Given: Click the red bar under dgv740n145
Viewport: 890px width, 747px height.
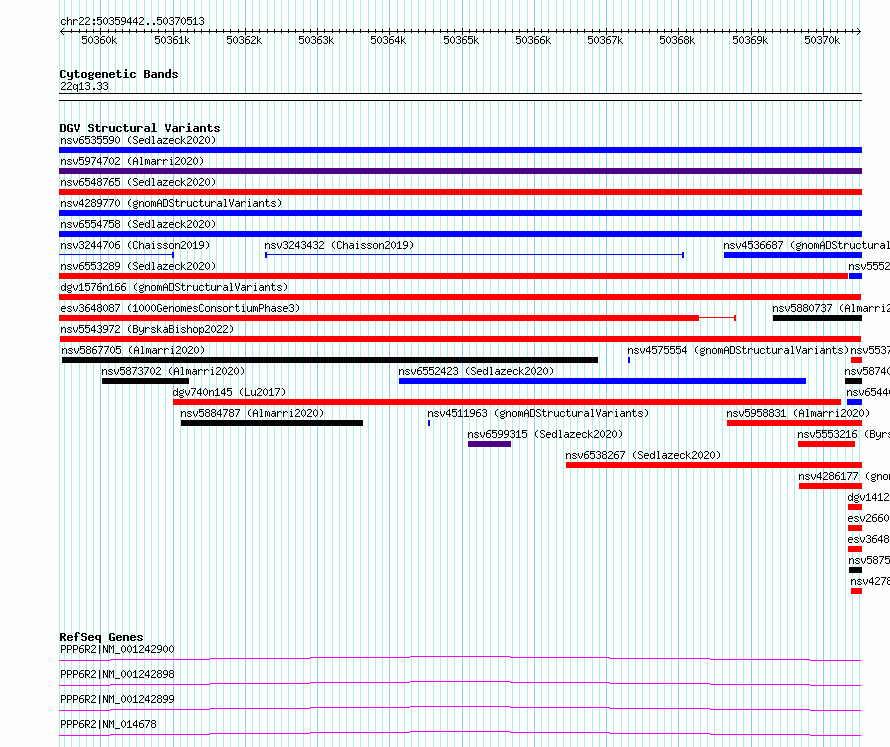Looking at the screenshot, I should 507,402.
